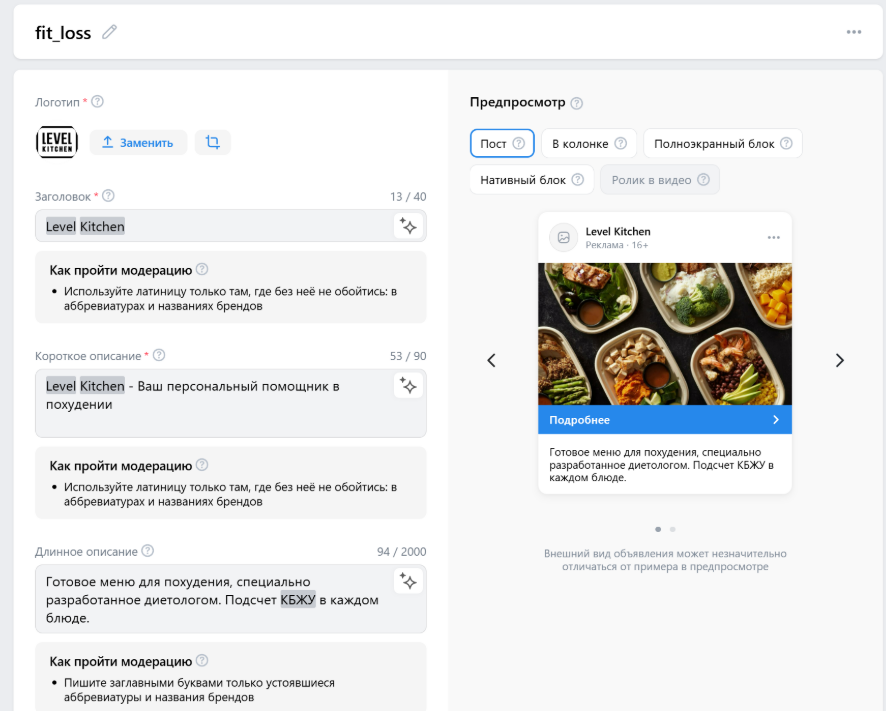Click the AI sparkle icon in the Заголовок field
Viewport: 886px width, 711px height.
[x=408, y=226]
